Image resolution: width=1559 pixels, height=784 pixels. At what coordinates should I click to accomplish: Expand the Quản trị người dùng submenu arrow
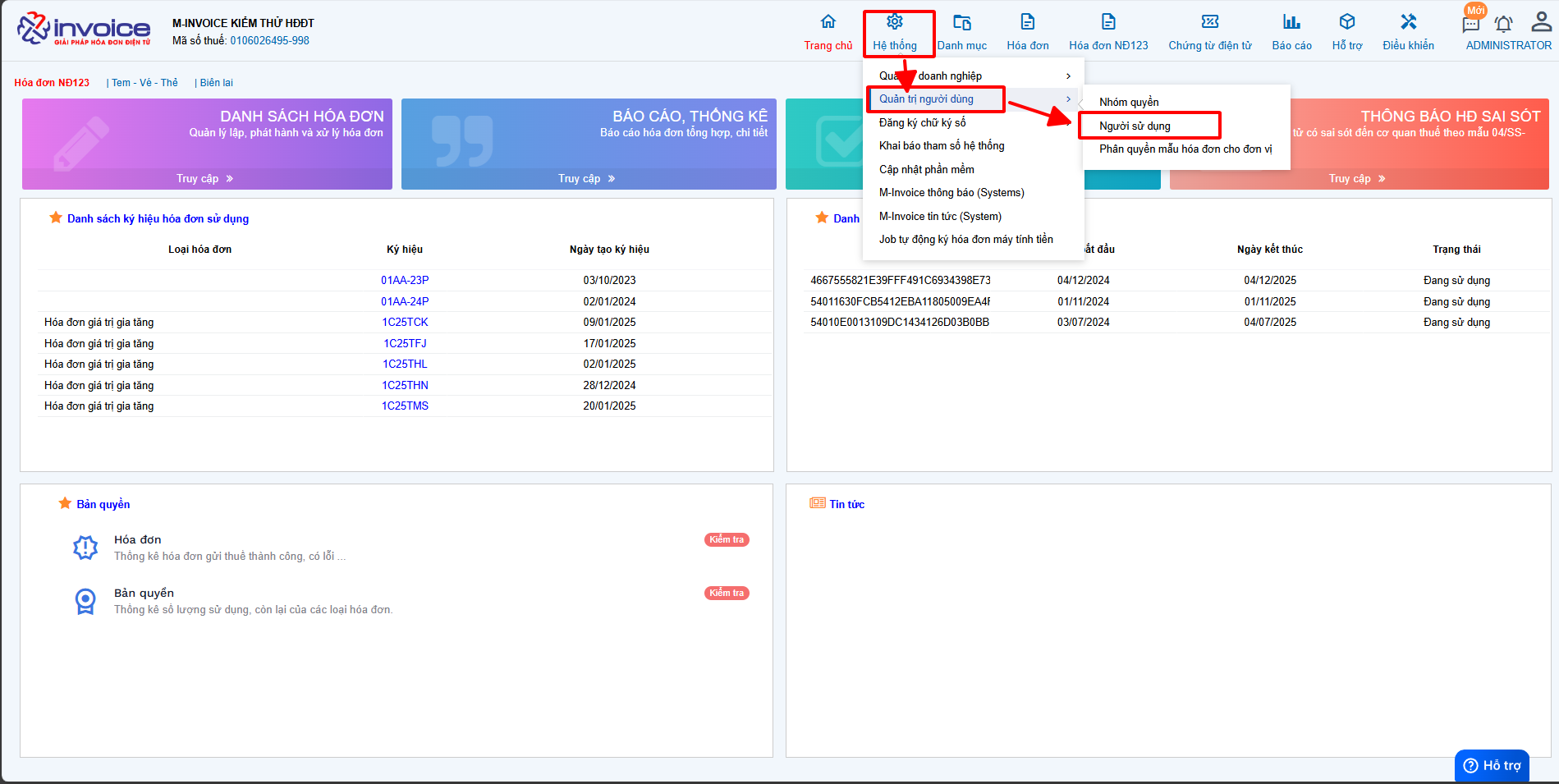pos(1068,99)
